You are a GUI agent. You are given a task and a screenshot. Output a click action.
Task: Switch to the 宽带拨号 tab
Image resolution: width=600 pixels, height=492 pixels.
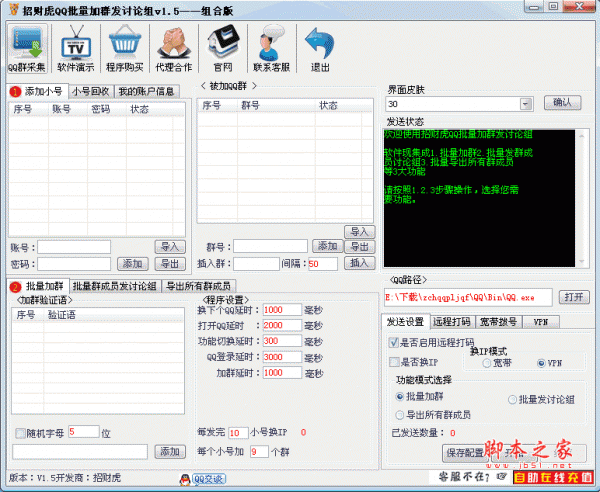(498, 322)
